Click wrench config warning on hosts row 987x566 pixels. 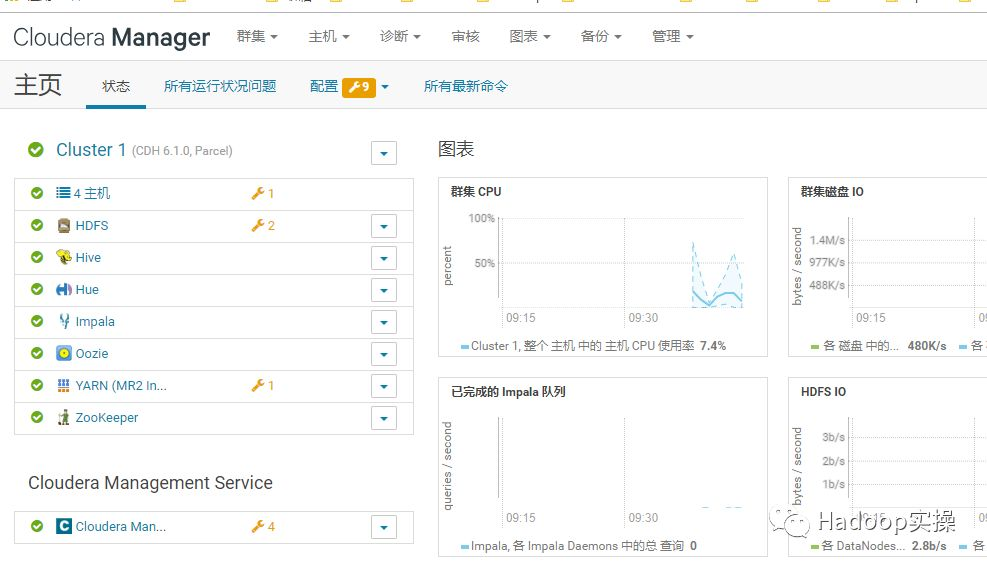click(x=257, y=193)
